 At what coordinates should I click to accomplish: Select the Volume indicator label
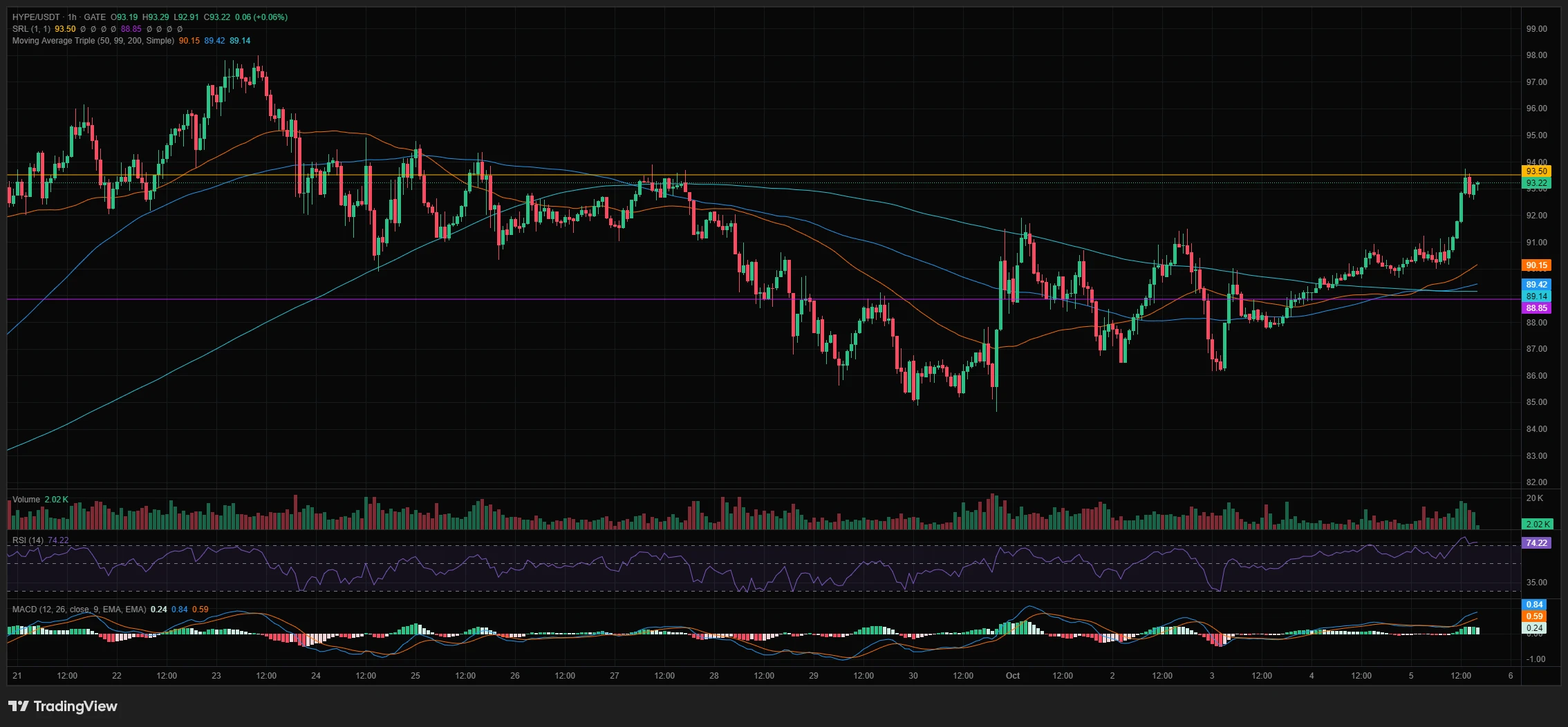[26, 500]
